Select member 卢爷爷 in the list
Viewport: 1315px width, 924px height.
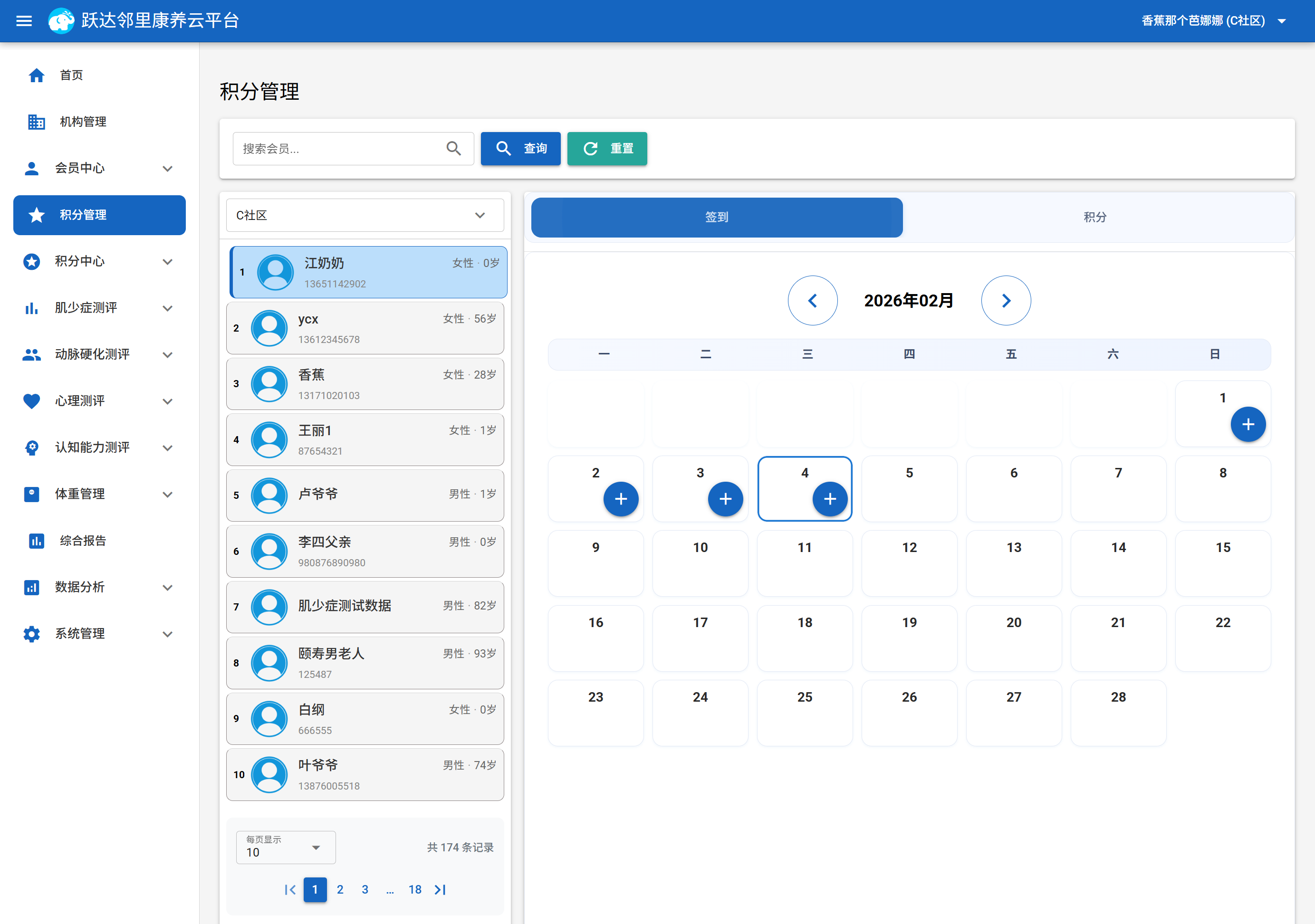point(365,496)
